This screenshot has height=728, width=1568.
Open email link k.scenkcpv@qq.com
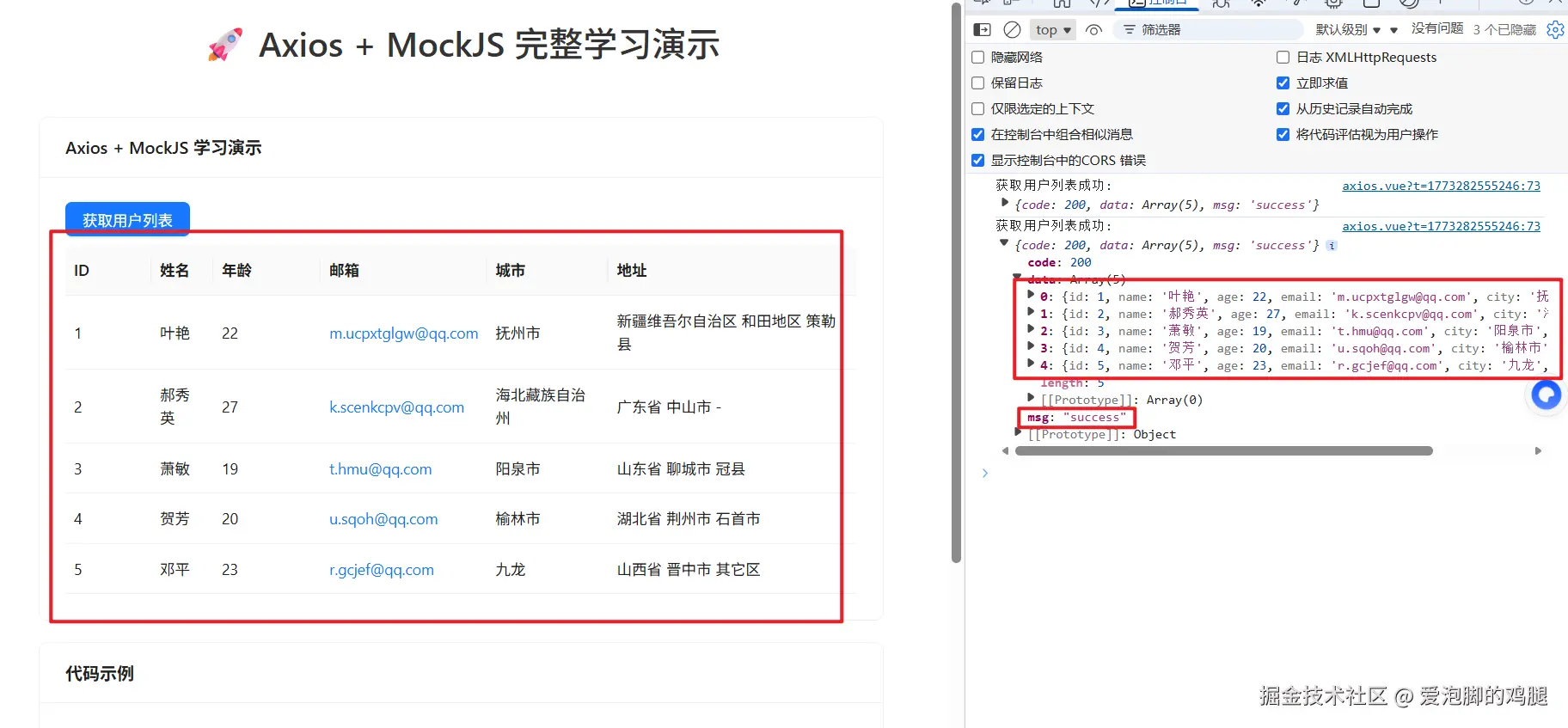pos(397,407)
